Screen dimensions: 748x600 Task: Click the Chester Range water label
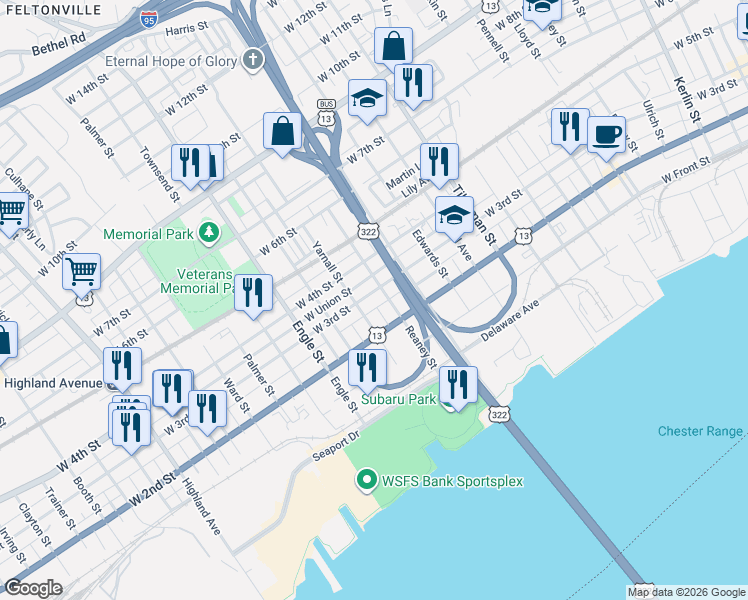[x=700, y=431]
